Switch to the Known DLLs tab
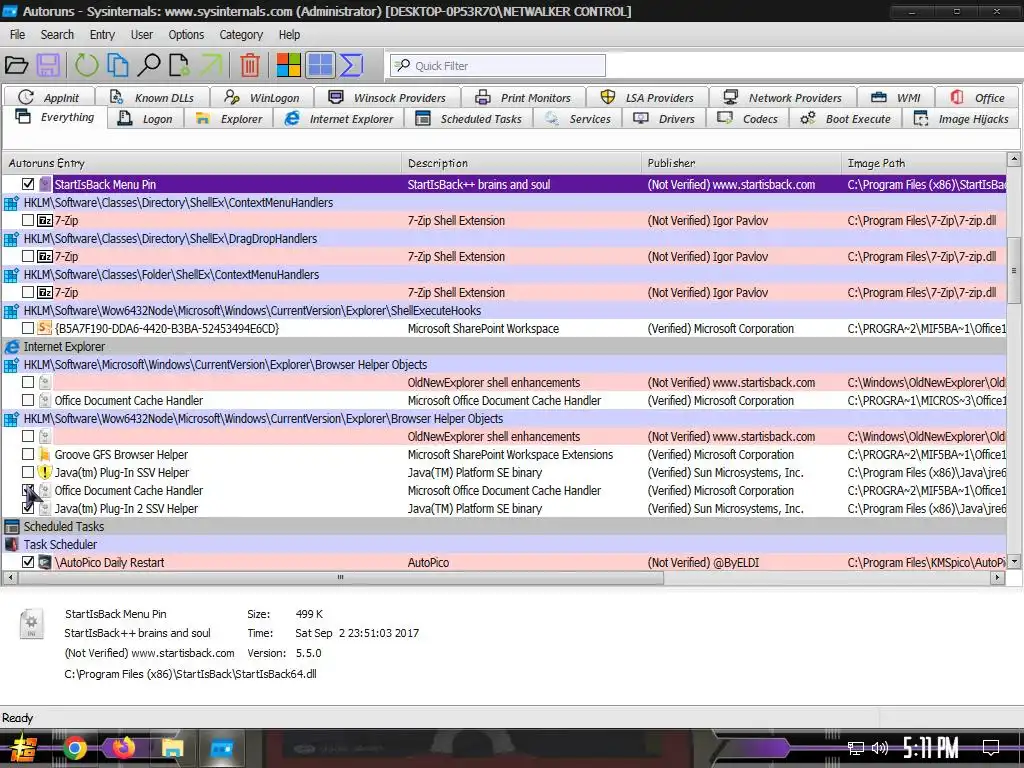The width and height of the screenshot is (1024, 768). pos(152,97)
